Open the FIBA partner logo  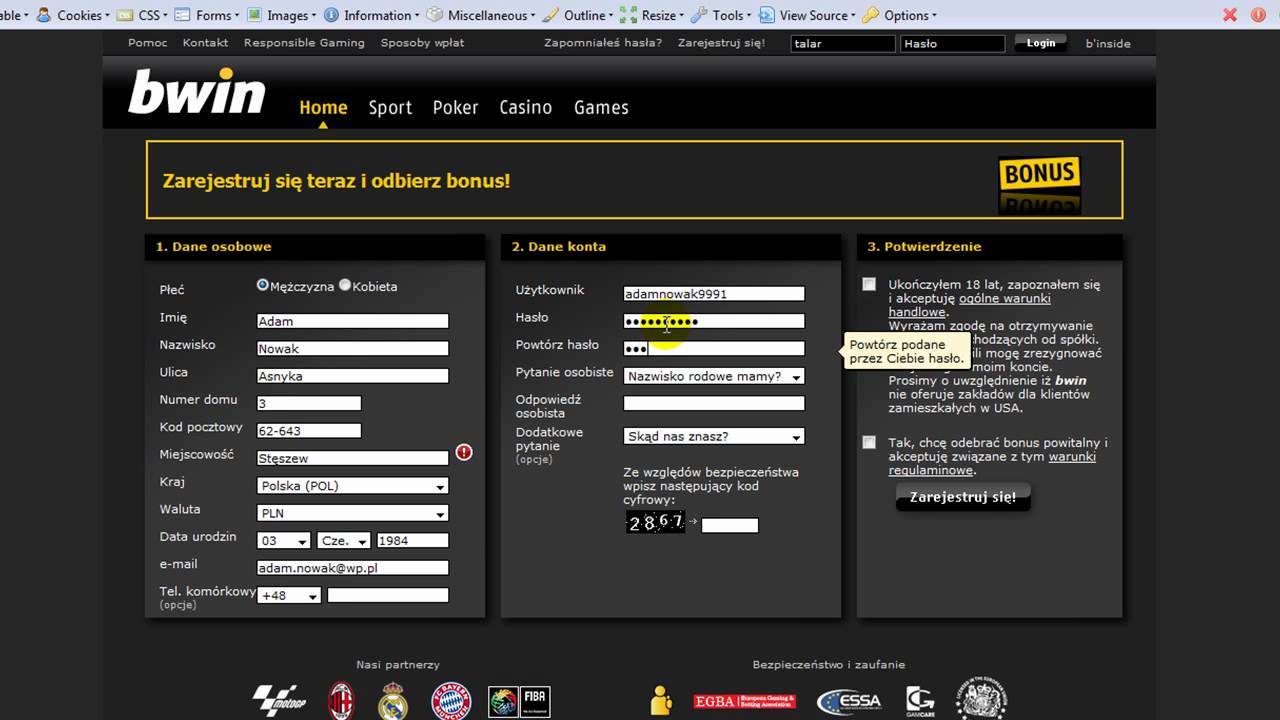pyautogui.click(x=519, y=701)
